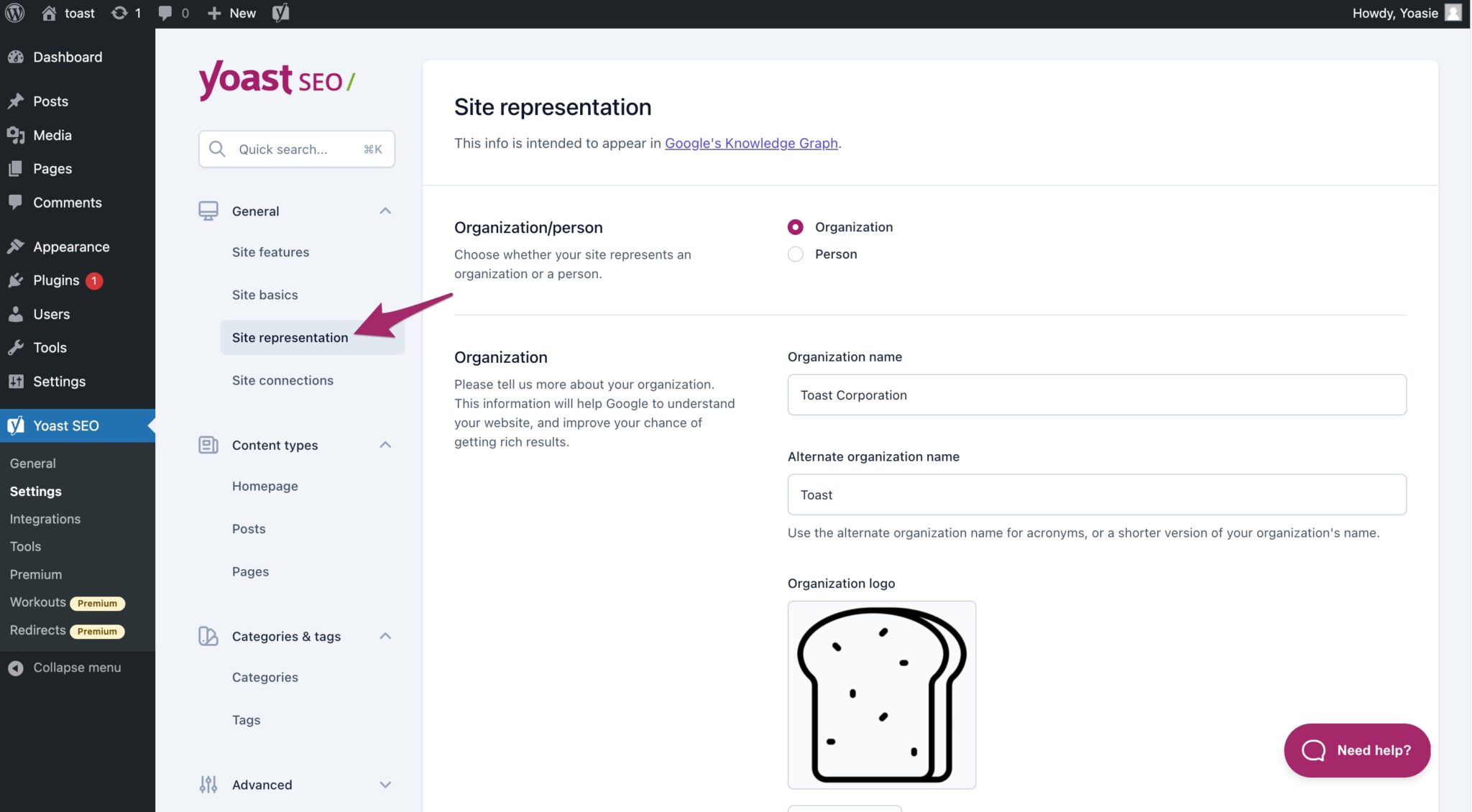Viewport: 1472px width, 812px height.
Task: Open the Media library from the sidebar
Action: [x=52, y=135]
